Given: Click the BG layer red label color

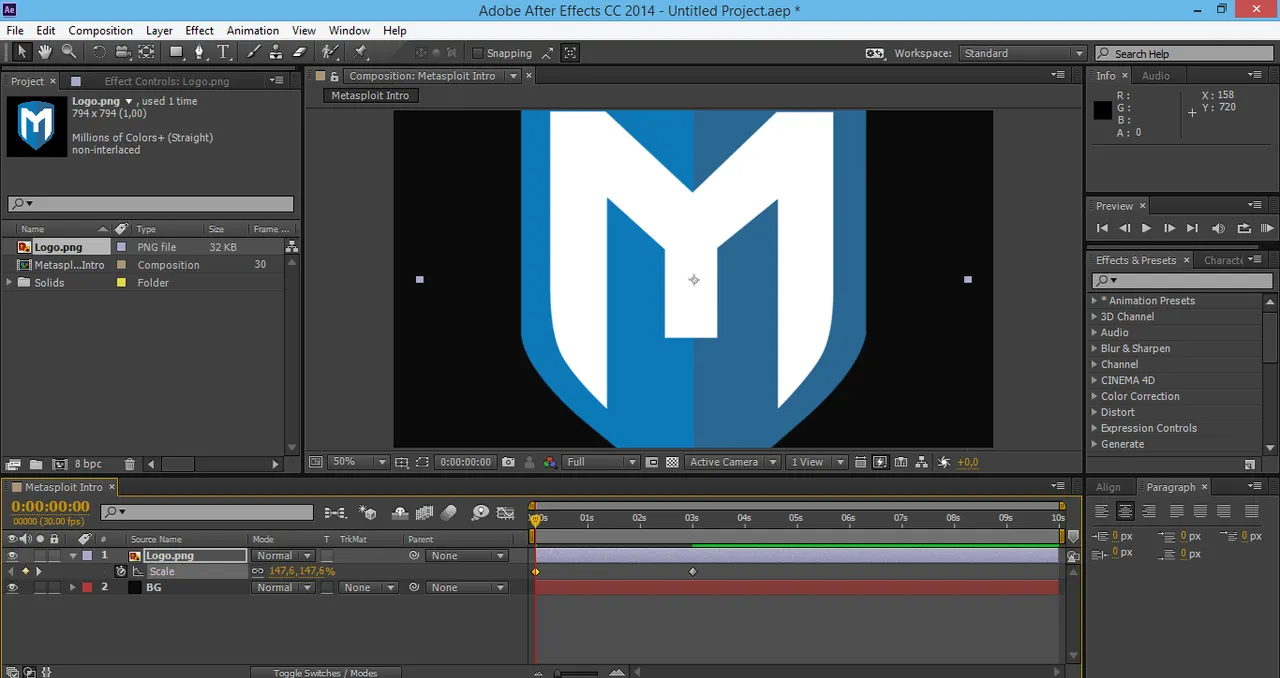Looking at the screenshot, I should coord(87,588).
